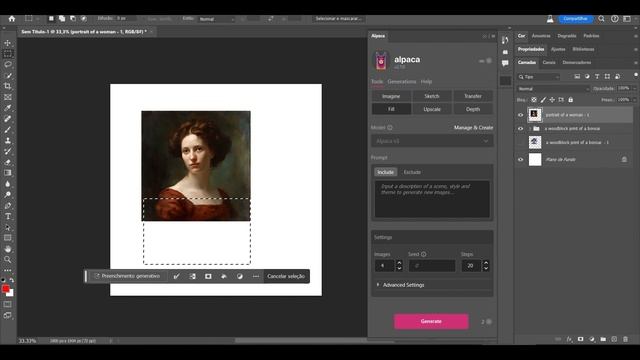
Task: Select the Eraser tool
Action: (8, 162)
